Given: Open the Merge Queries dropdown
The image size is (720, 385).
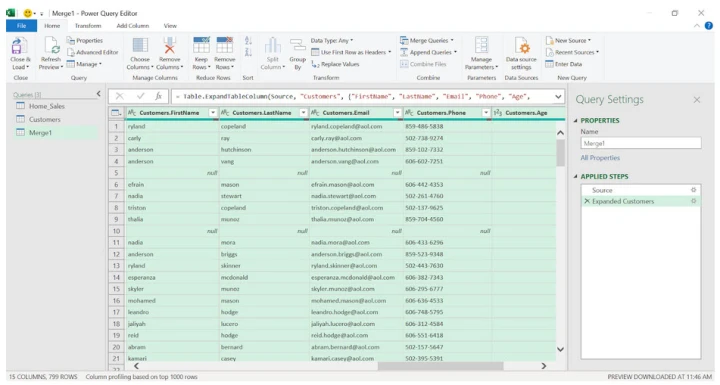Looking at the screenshot, I should click(x=427, y=40).
